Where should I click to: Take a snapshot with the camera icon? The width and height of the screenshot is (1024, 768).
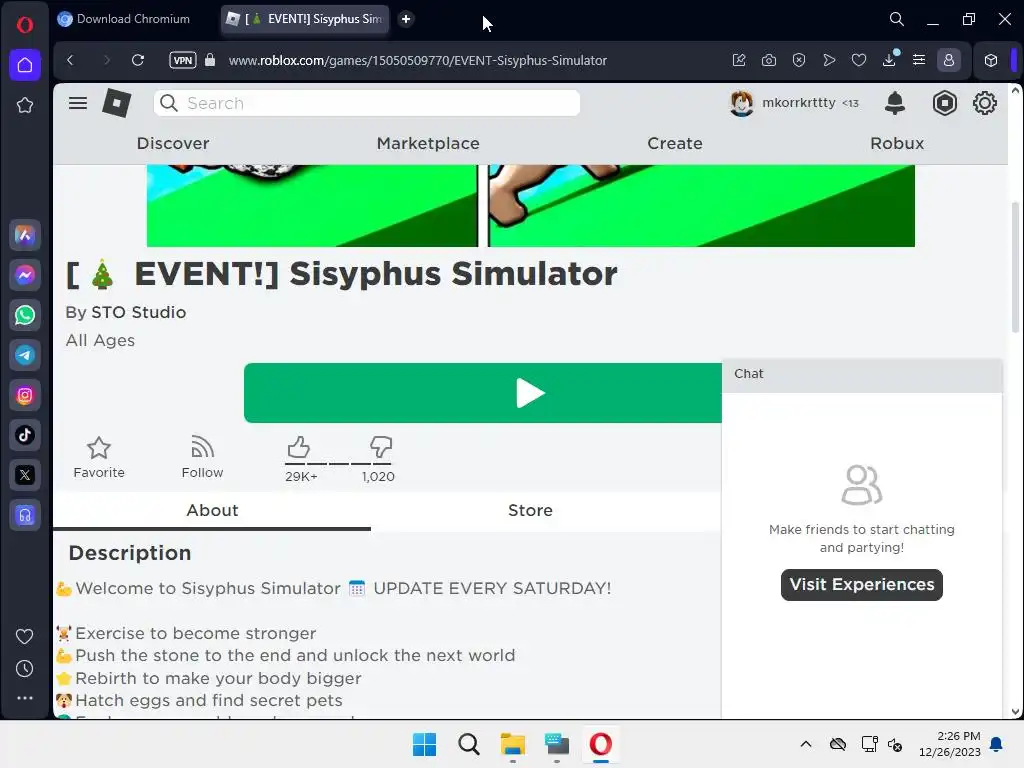(x=769, y=60)
